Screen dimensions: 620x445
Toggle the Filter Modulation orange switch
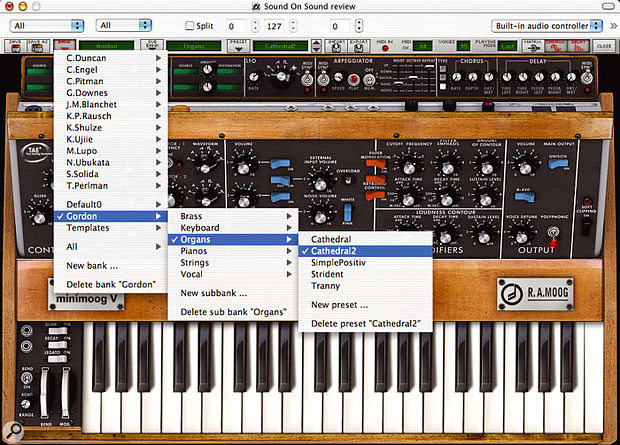(376, 163)
